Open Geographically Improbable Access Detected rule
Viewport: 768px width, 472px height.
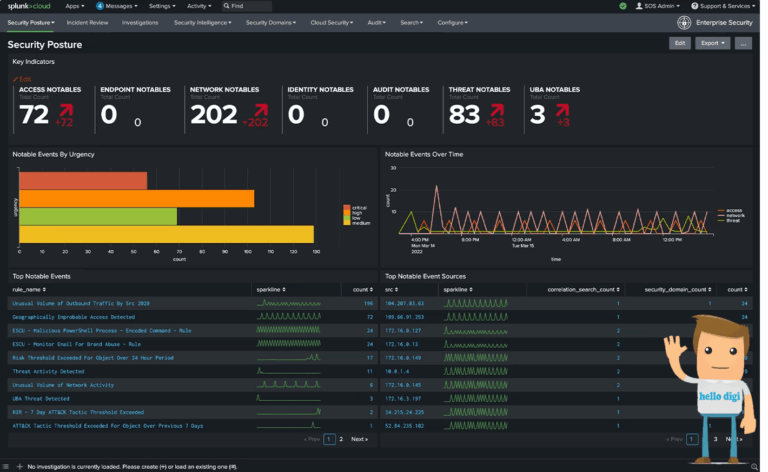point(73,317)
